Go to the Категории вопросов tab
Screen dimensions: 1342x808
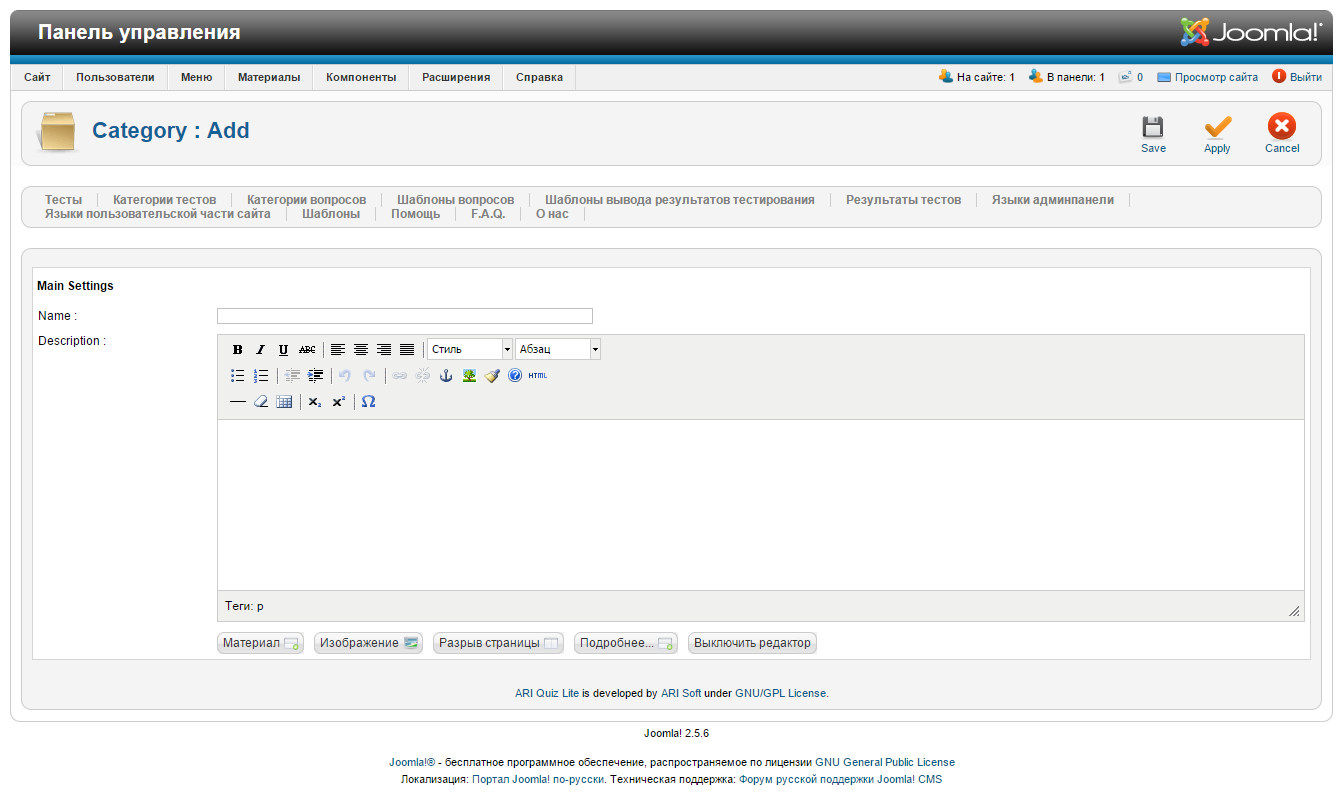tap(306, 200)
